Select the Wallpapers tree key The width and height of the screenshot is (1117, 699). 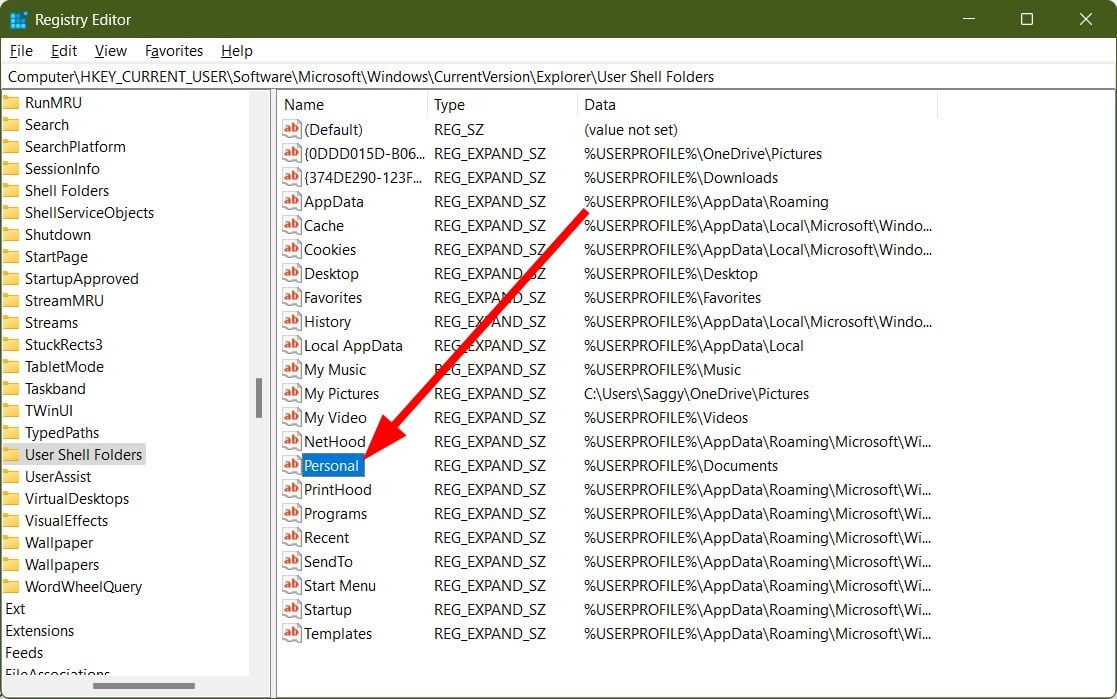[x=62, y=564]
